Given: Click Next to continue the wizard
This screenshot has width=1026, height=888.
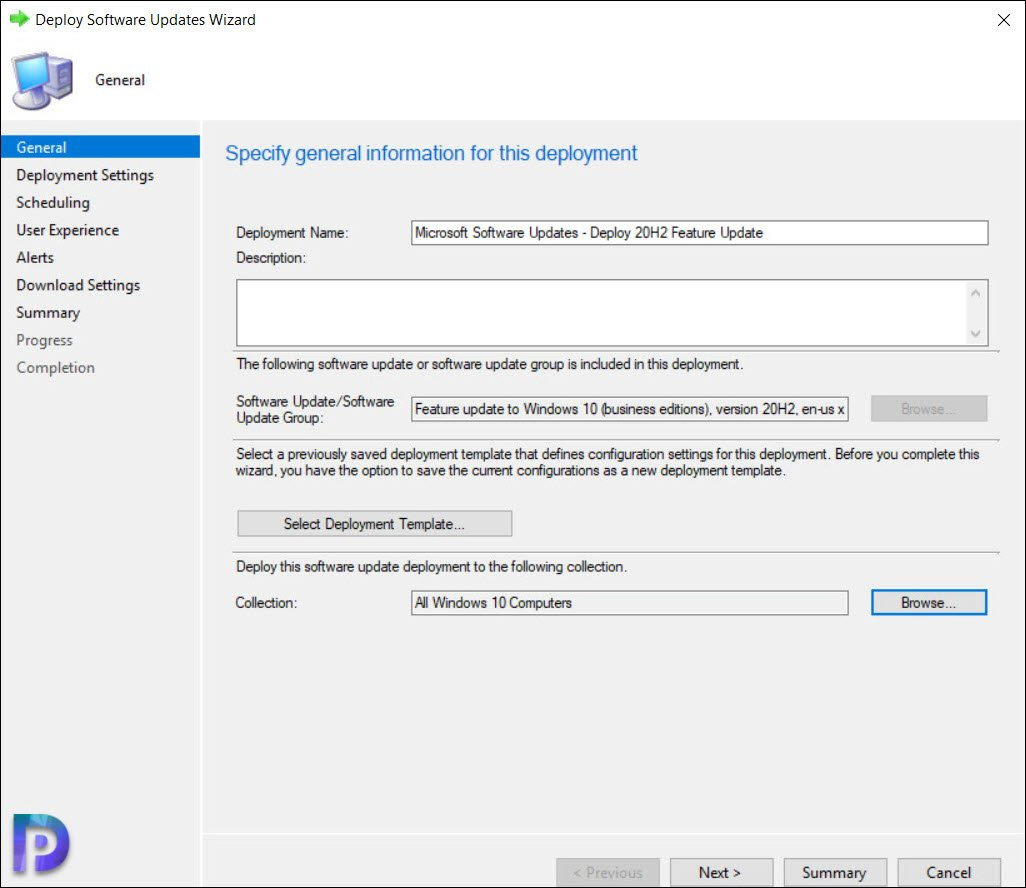Looking at the screenshot, I should (721, 872).
